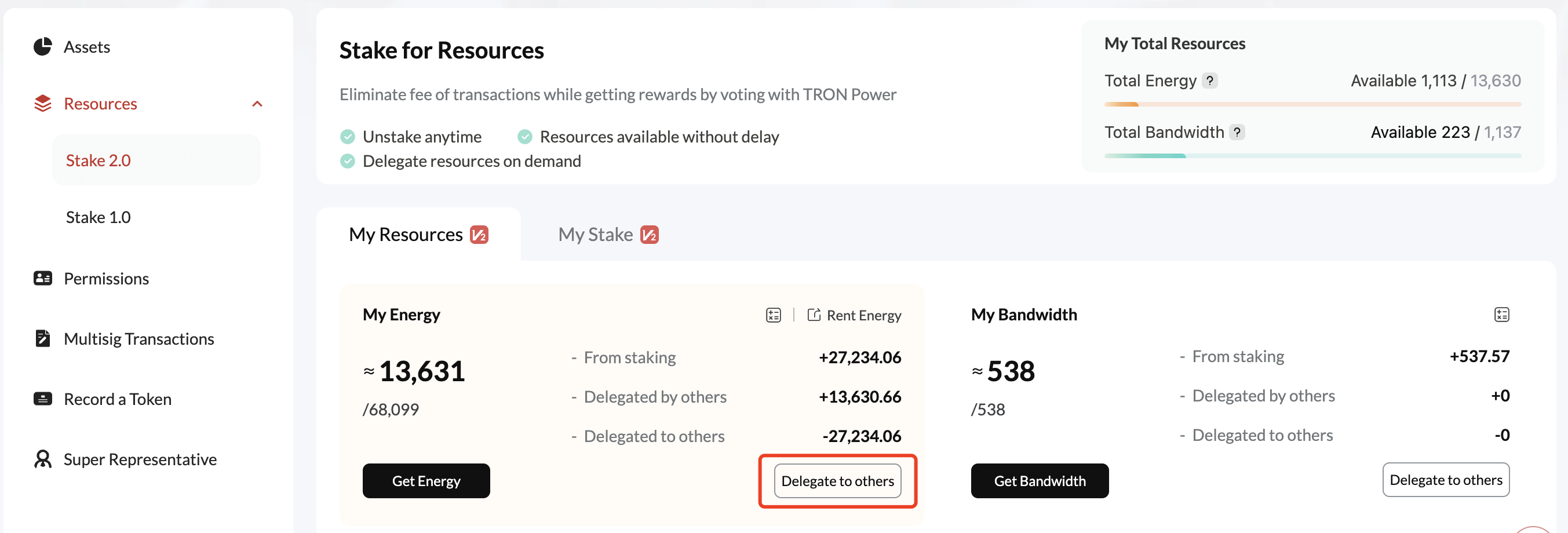This screenshot has width=1568, height=533.
Task: Click the Total Bandwidth help question mark
Action: tap(1237, 133)
